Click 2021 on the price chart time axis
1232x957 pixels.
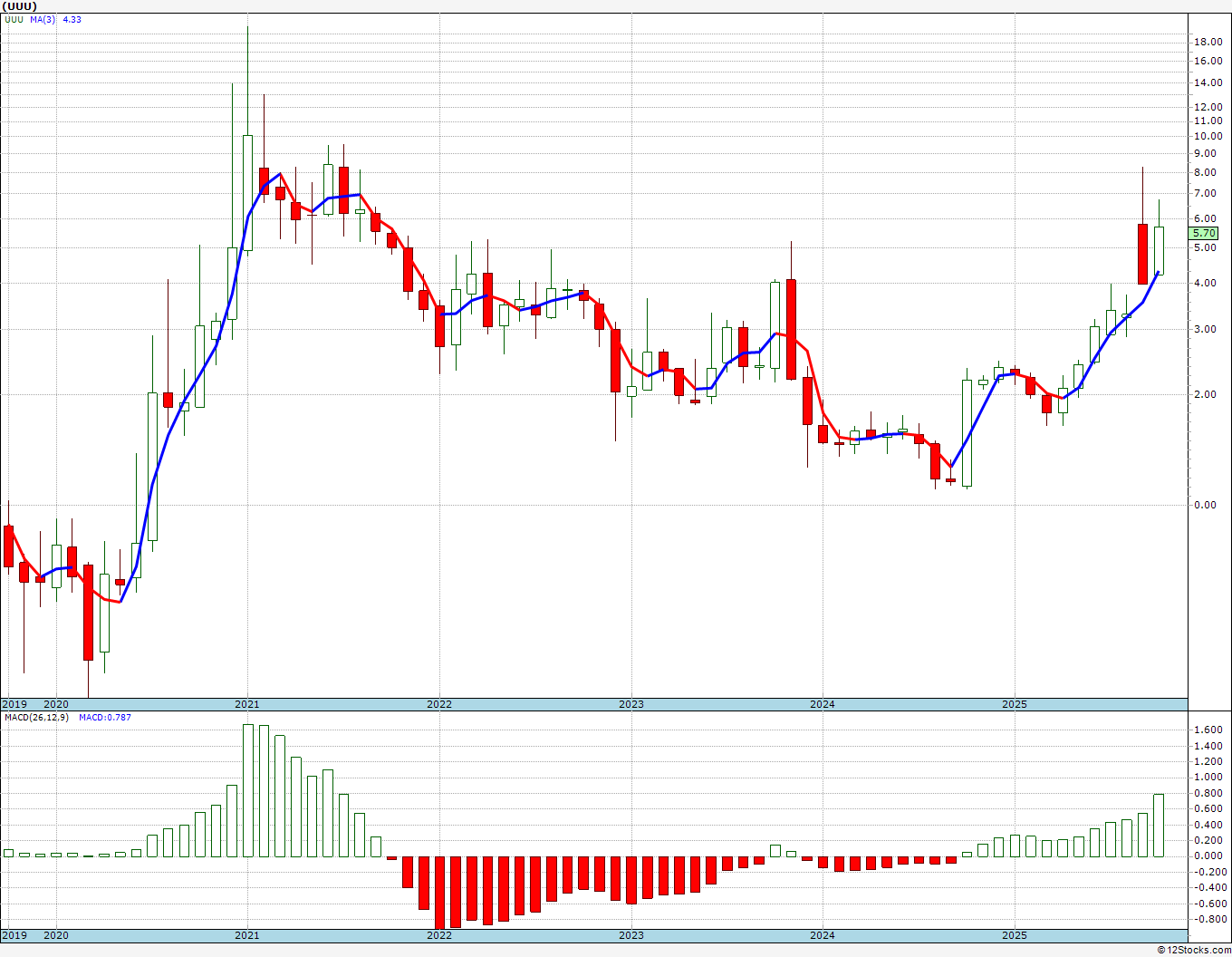pos(247,704)
